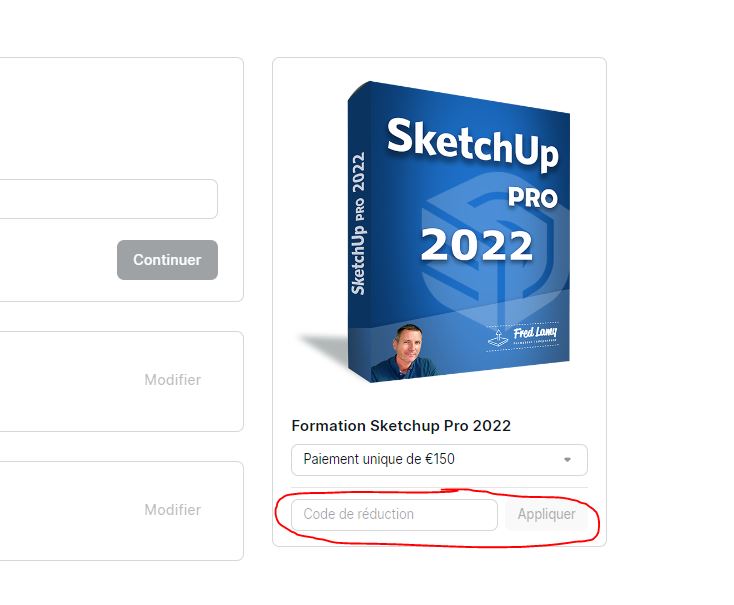Image resolution: width=734 pixels, height=605 pixels.
Task: Click the second Modifier link below
Action: click(172, 509)
